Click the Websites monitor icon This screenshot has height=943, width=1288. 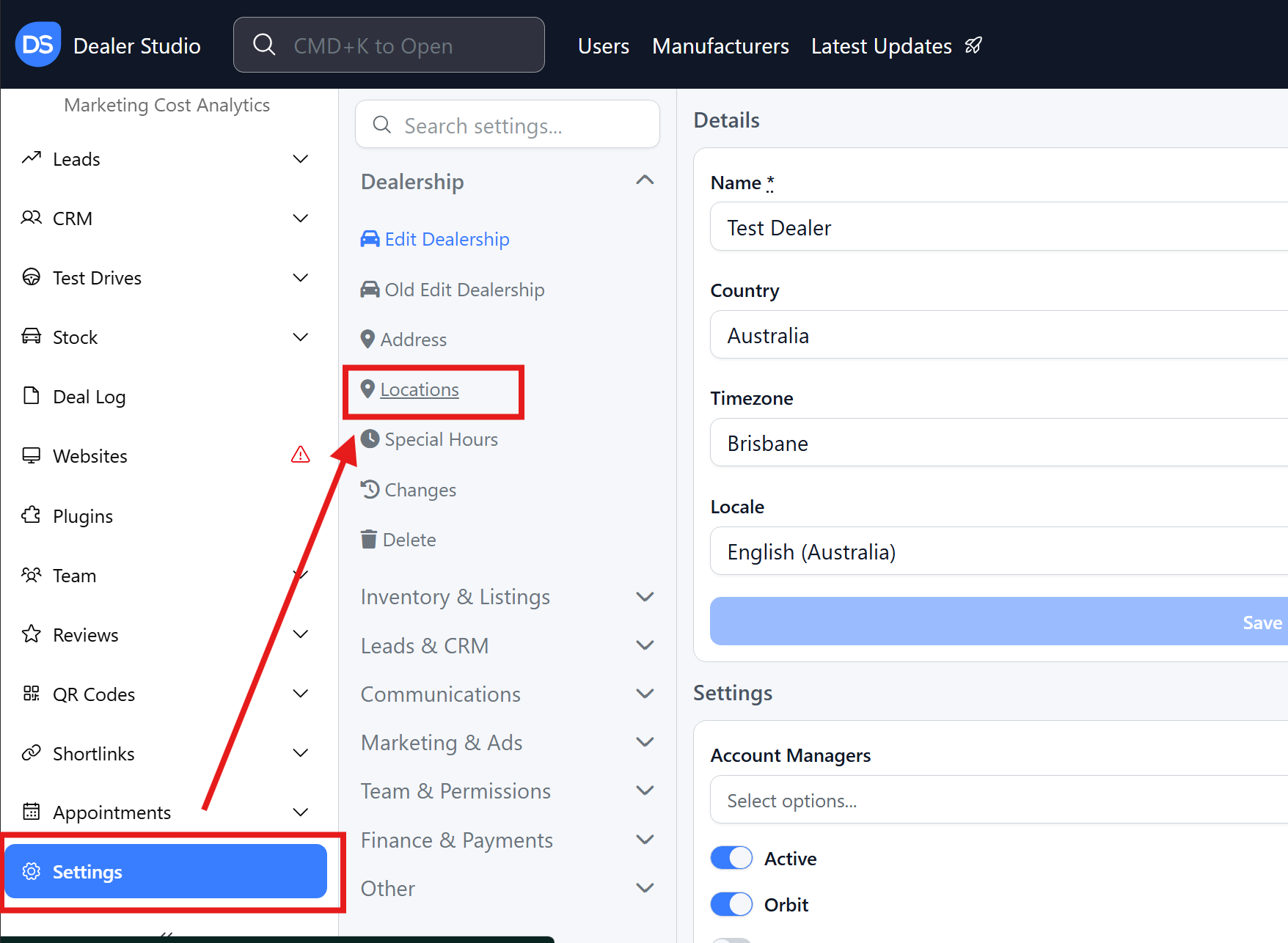tap(32, 455)
